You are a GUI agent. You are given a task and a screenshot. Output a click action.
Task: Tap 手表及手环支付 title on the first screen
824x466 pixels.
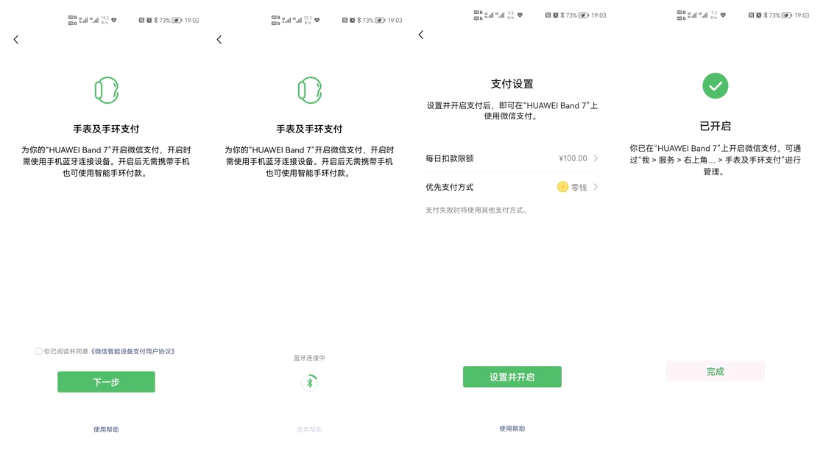click(106, 129)
